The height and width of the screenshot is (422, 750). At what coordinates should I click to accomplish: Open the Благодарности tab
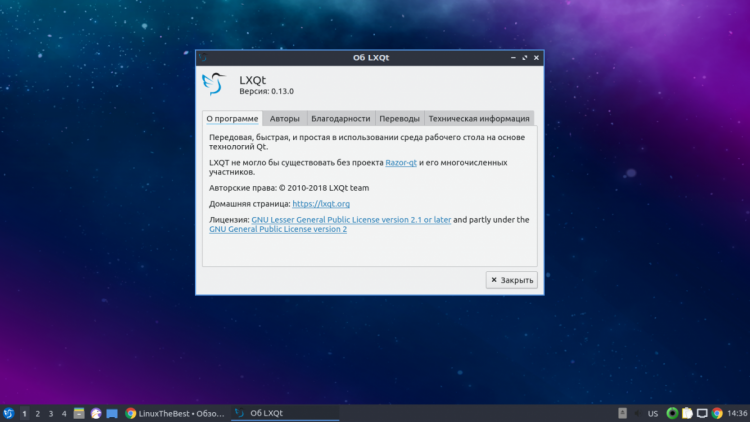341,118
